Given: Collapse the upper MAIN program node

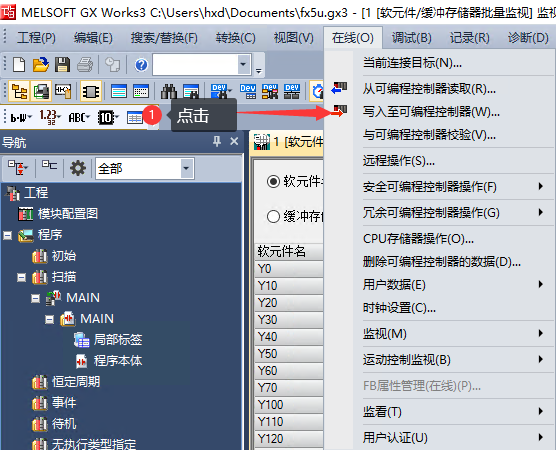Looking at the screenshot, I should [x=35, y=298].
